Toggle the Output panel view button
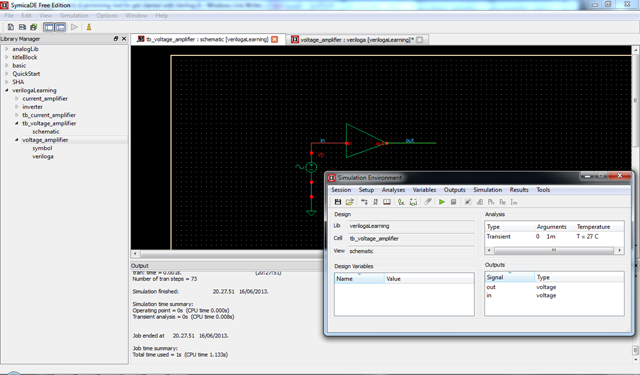Screen dimensions: 640x375 60,27
